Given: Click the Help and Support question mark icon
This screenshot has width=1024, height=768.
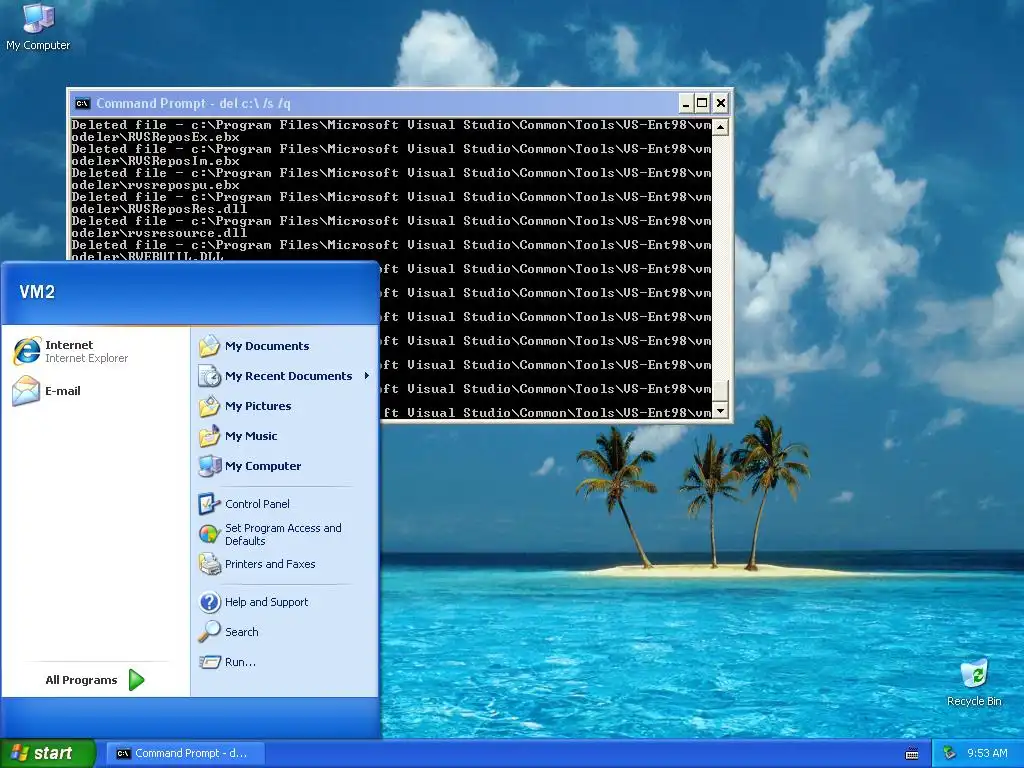Looking at the screenshot, I should [x=210, y=602].
